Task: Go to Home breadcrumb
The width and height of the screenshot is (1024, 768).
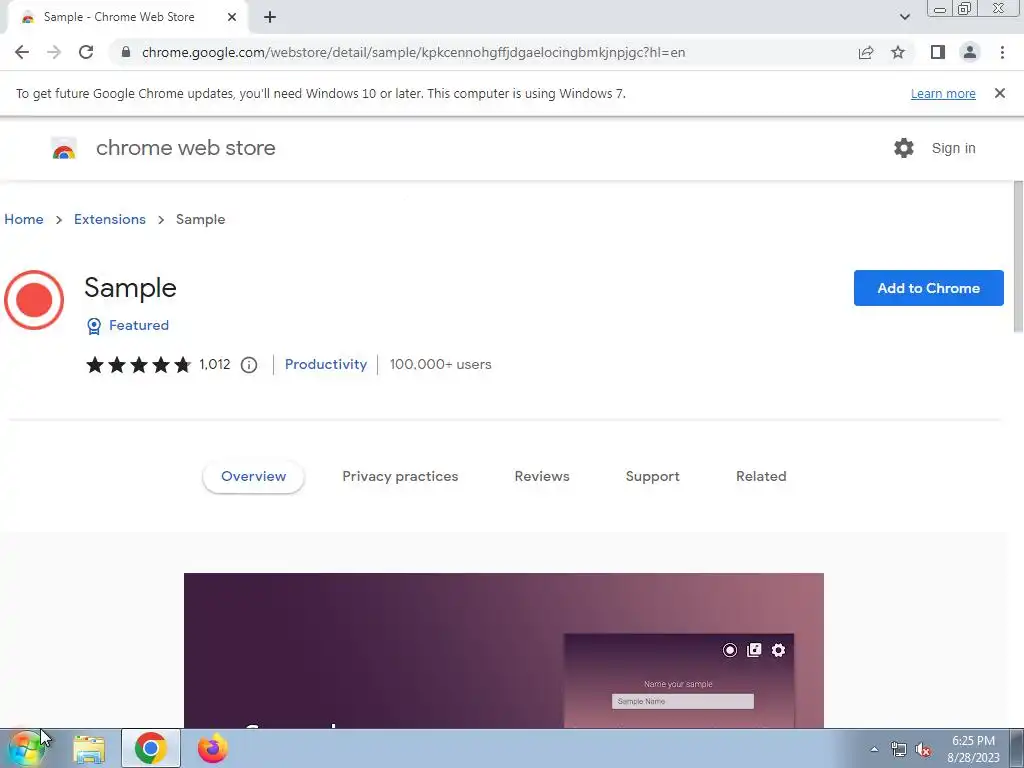Action: (24, 219)
